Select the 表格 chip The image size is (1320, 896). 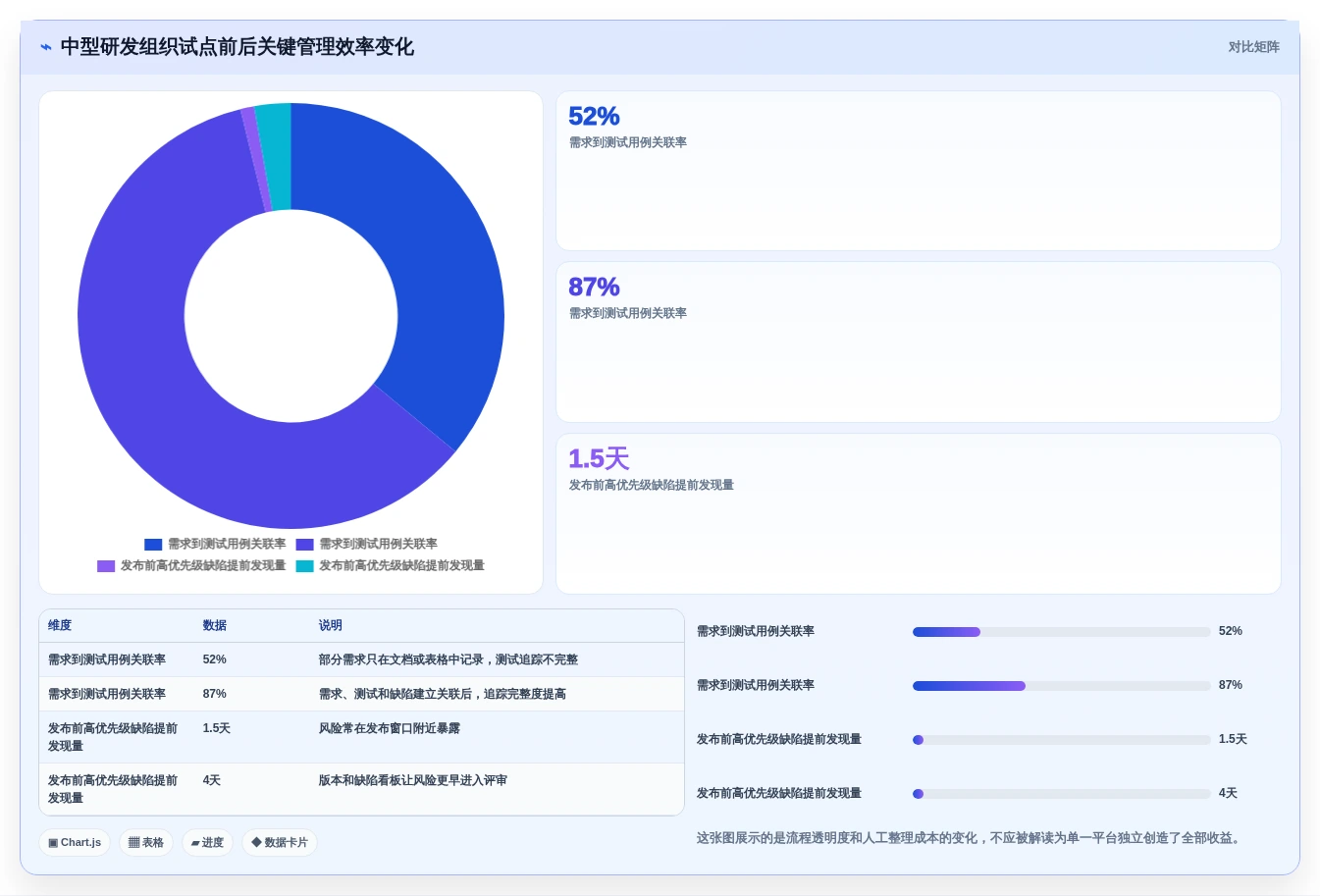(x=145, y=842)
